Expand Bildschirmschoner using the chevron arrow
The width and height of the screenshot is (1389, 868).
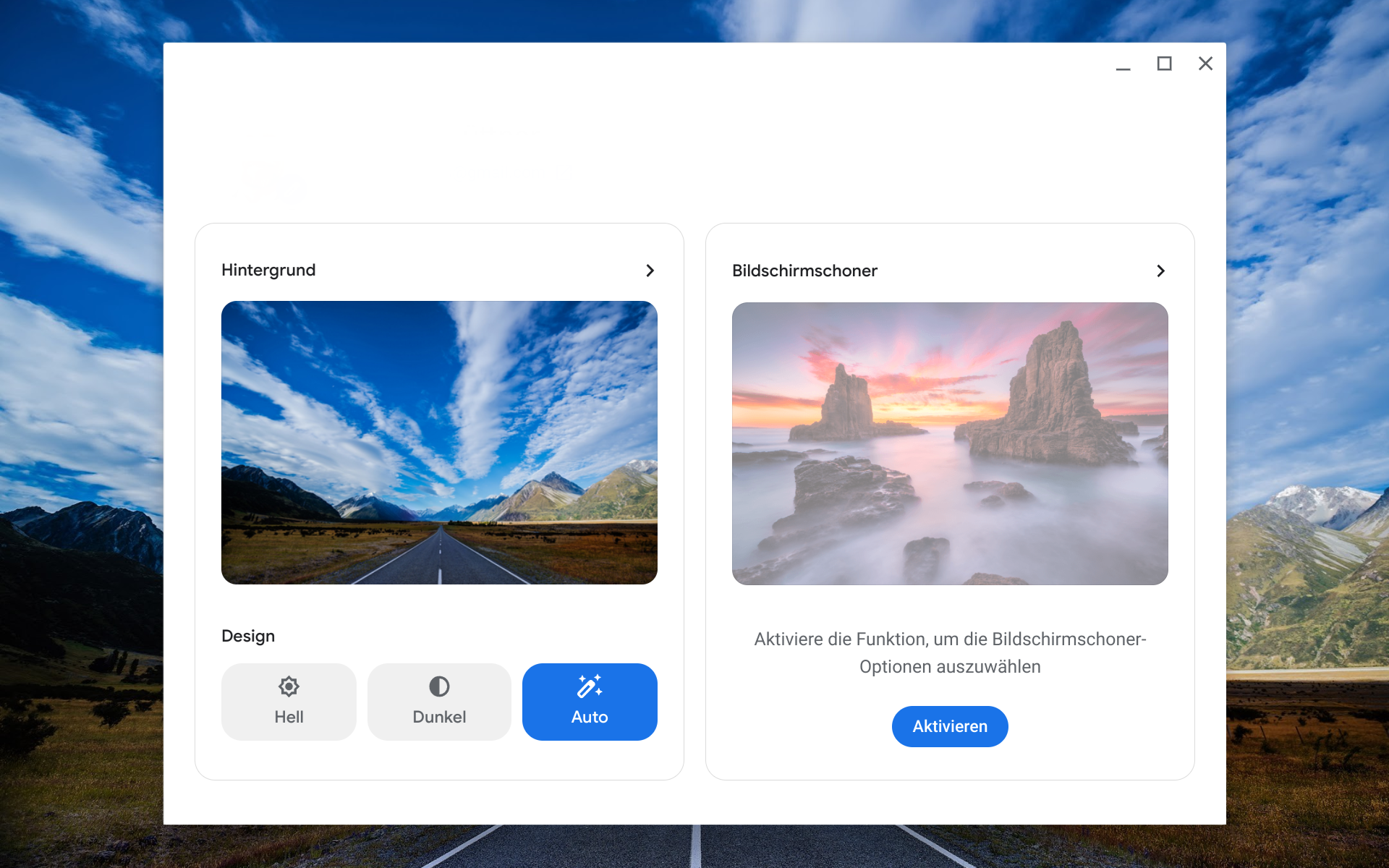point(1160,271)
